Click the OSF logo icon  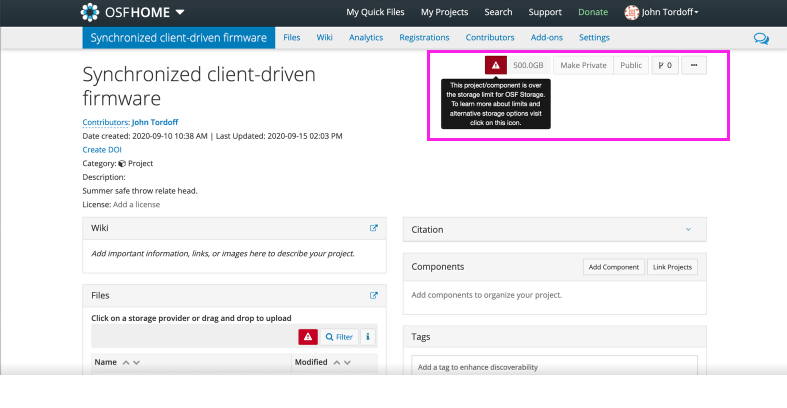[x=90, y=12]
